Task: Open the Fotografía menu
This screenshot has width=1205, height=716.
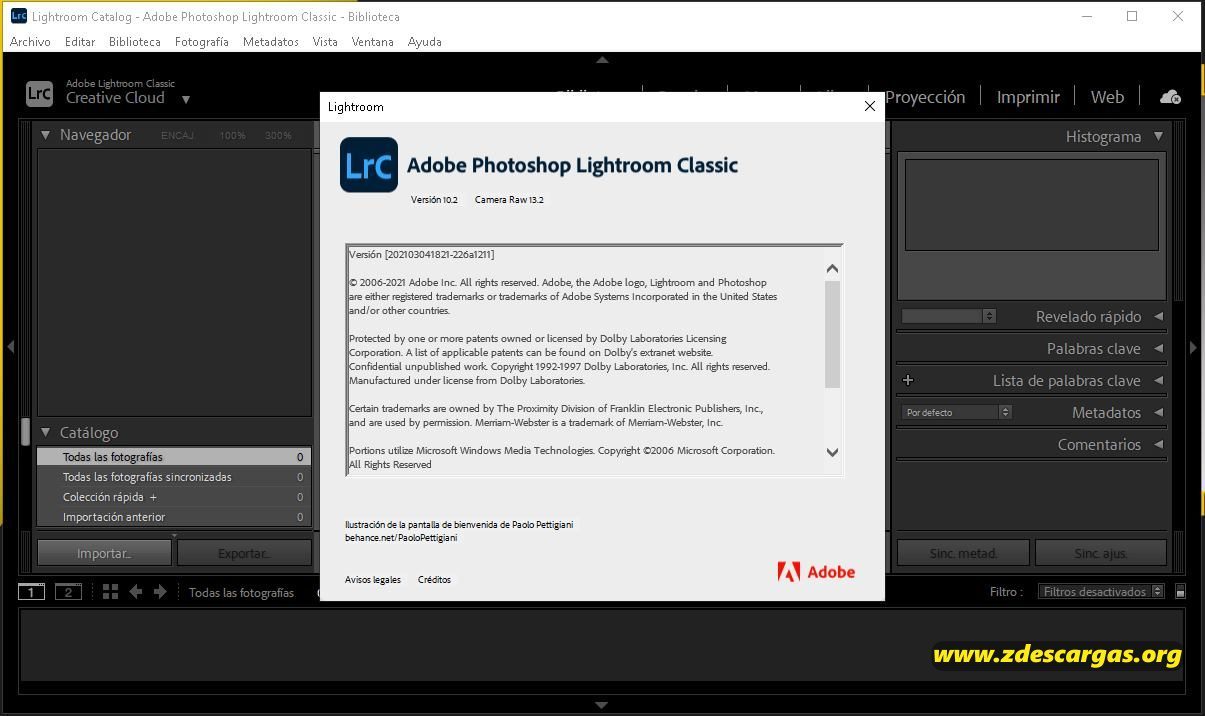Action: pyautogui.click(x=202, y=42)
